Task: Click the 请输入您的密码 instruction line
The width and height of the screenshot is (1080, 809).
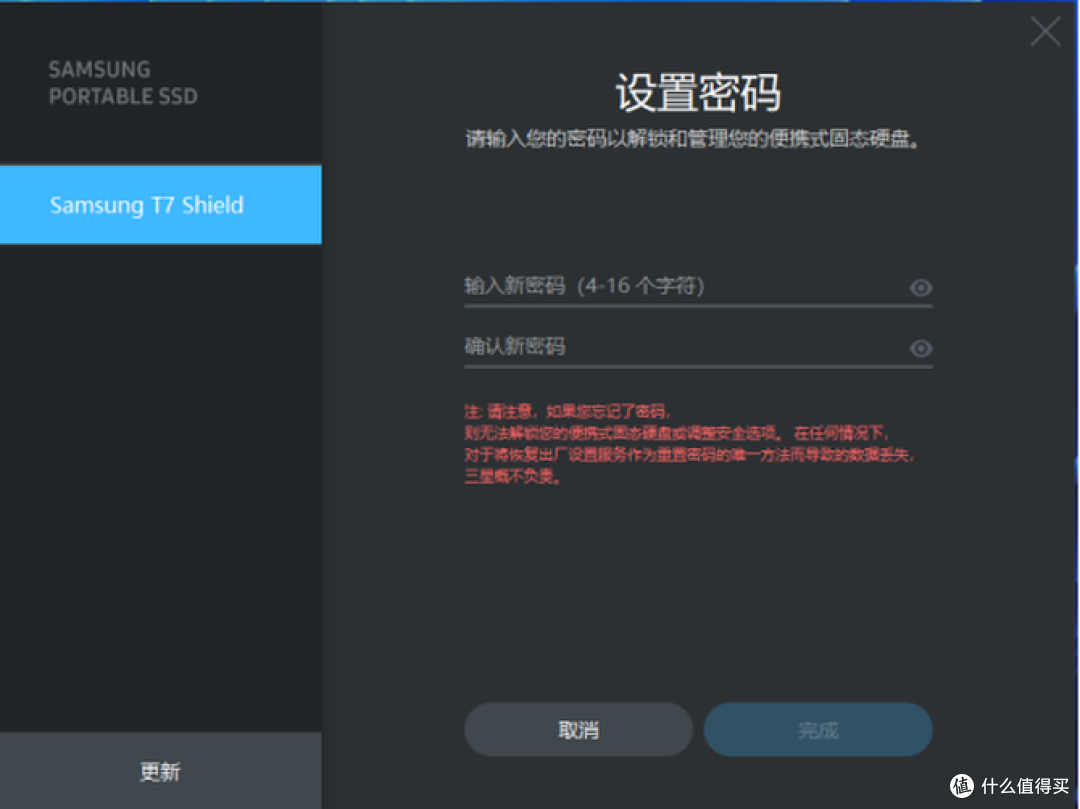Action: (x=693, y=139)
